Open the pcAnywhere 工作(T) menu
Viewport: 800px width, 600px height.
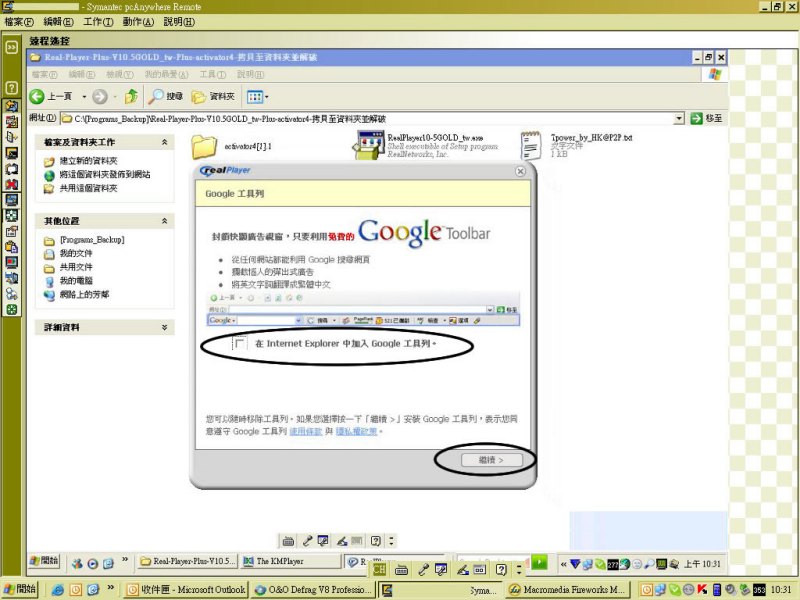click(98, 22)
